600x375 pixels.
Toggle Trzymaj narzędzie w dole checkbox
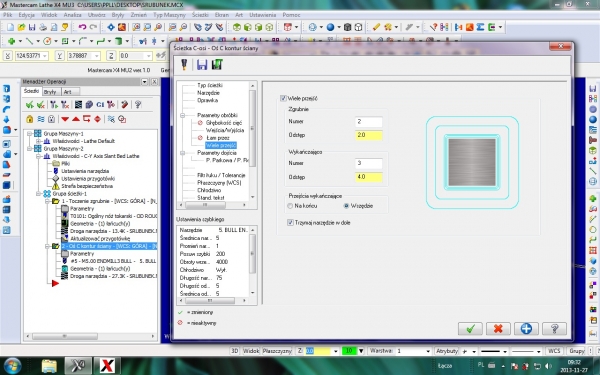pos(290,222)
